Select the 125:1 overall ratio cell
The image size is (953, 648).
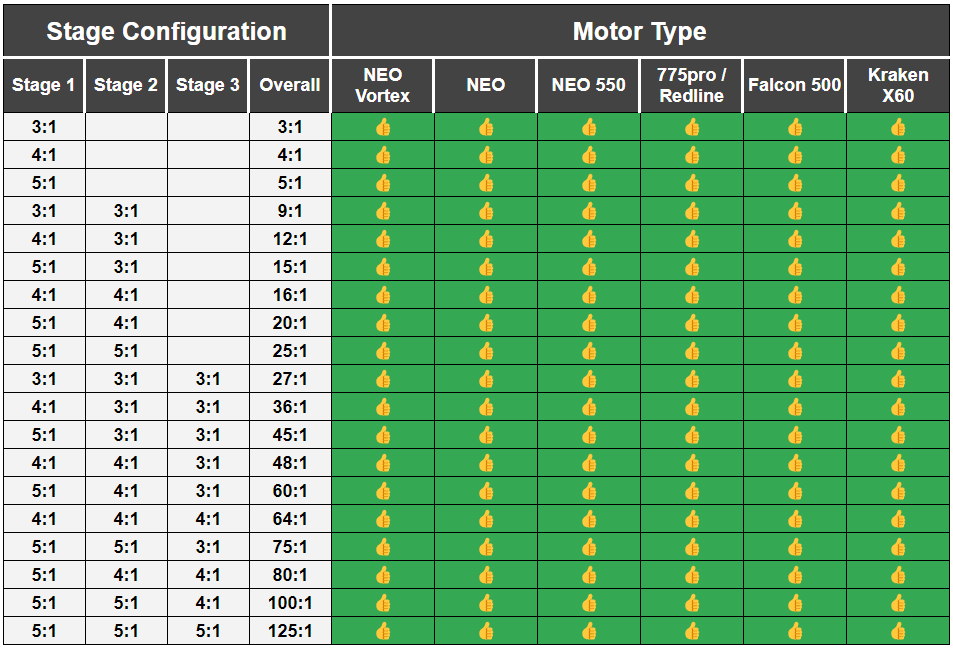point(290,631)
